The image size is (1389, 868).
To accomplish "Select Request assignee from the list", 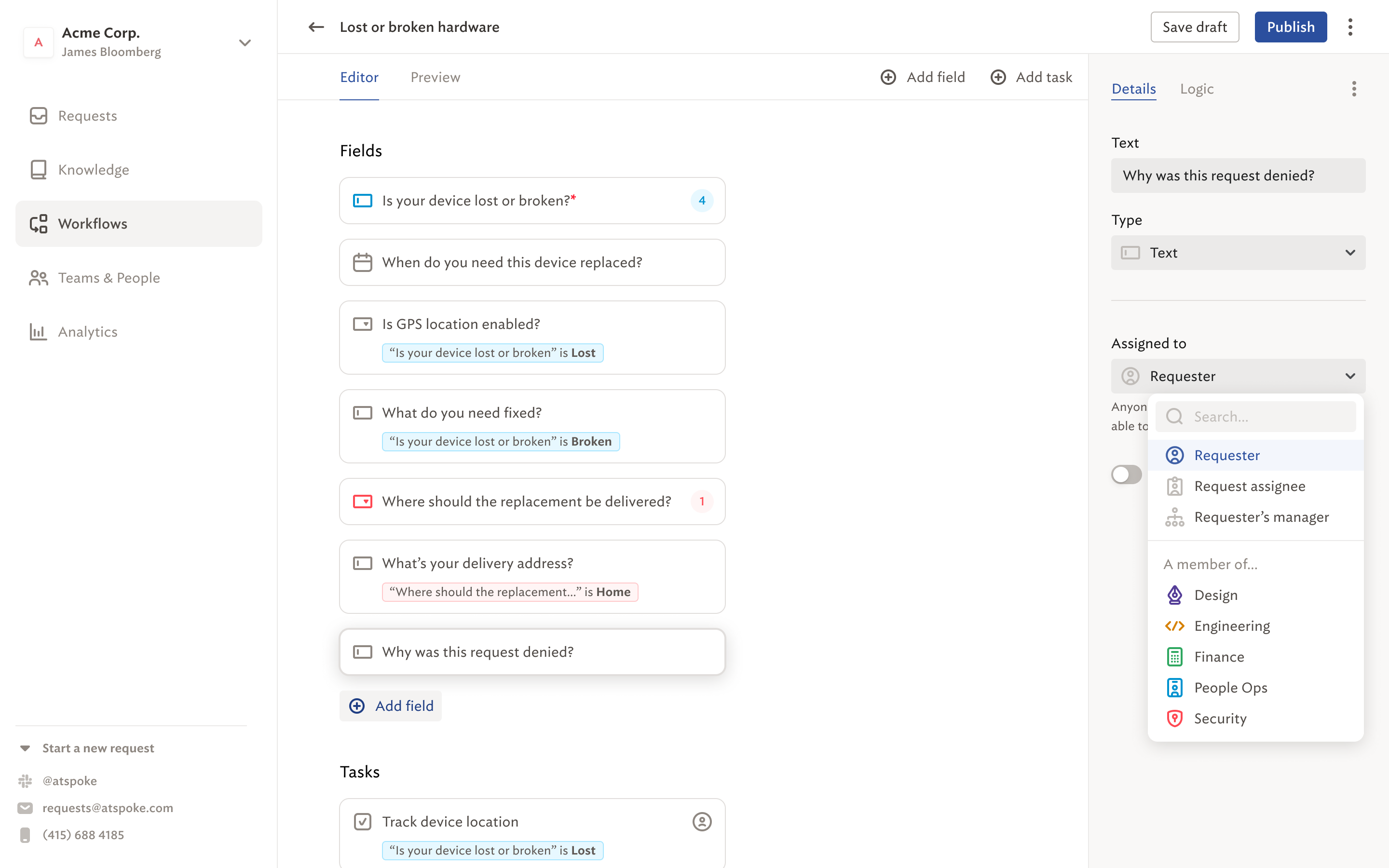I will pyautogui.click(x=1250, y=486).
